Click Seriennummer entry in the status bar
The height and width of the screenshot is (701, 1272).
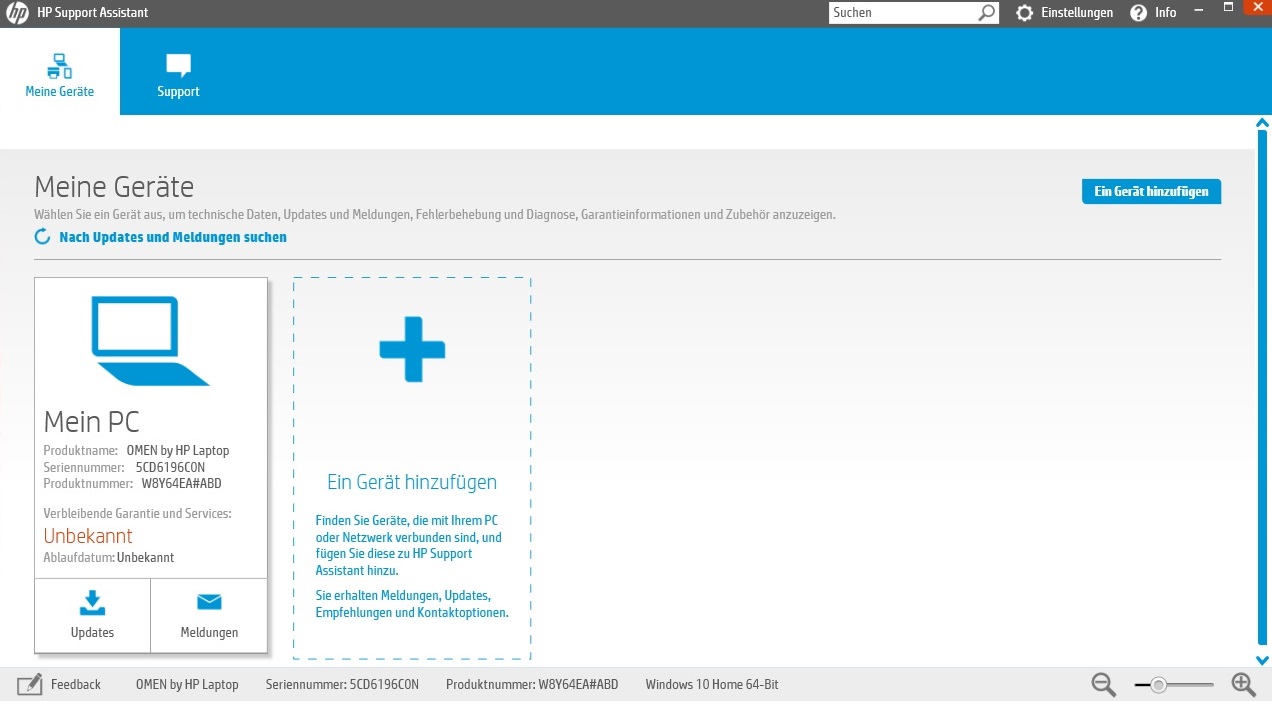(x=342, y=685)
